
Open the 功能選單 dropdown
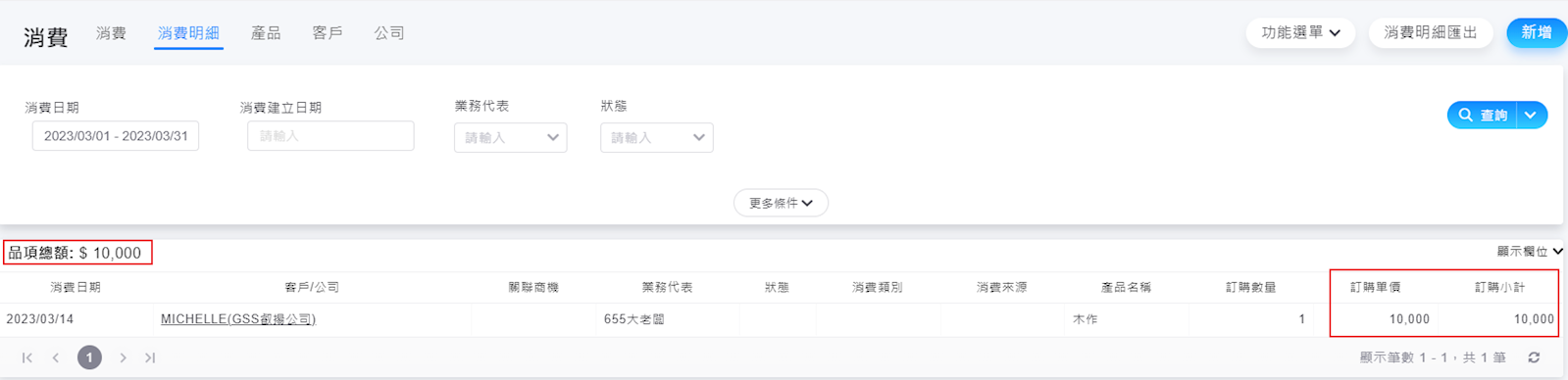(1300, 32)
